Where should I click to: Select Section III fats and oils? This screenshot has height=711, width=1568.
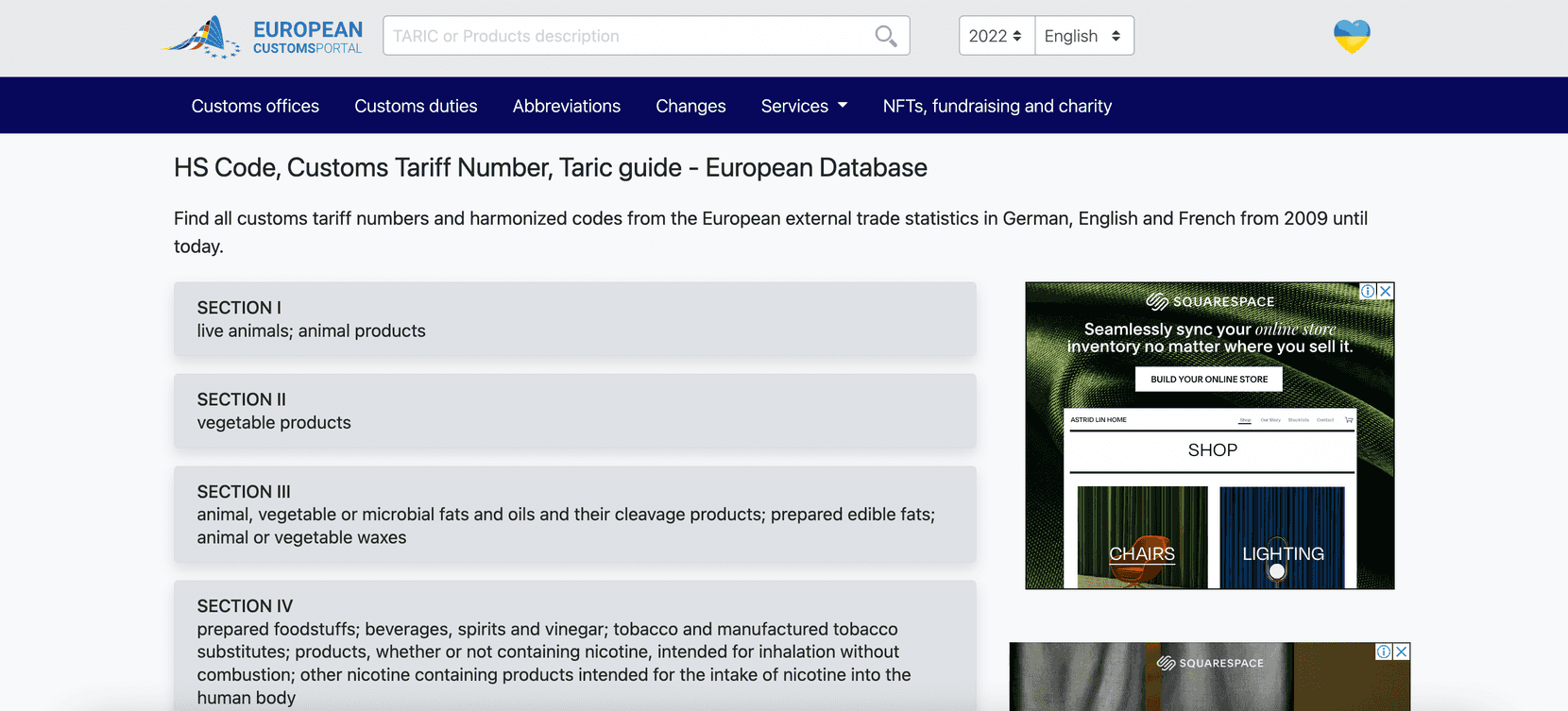(574, 514)
